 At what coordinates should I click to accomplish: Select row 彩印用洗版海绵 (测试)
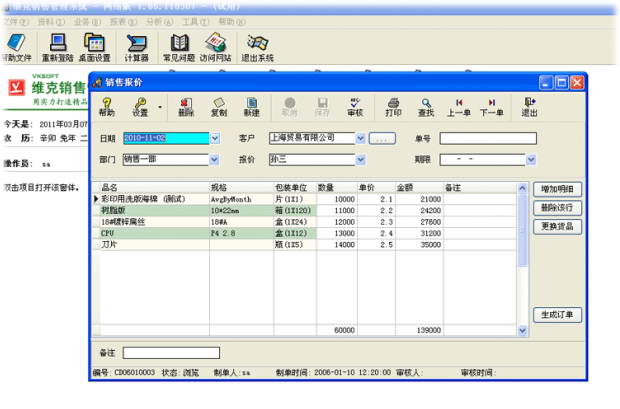click(x=304, y=199)
